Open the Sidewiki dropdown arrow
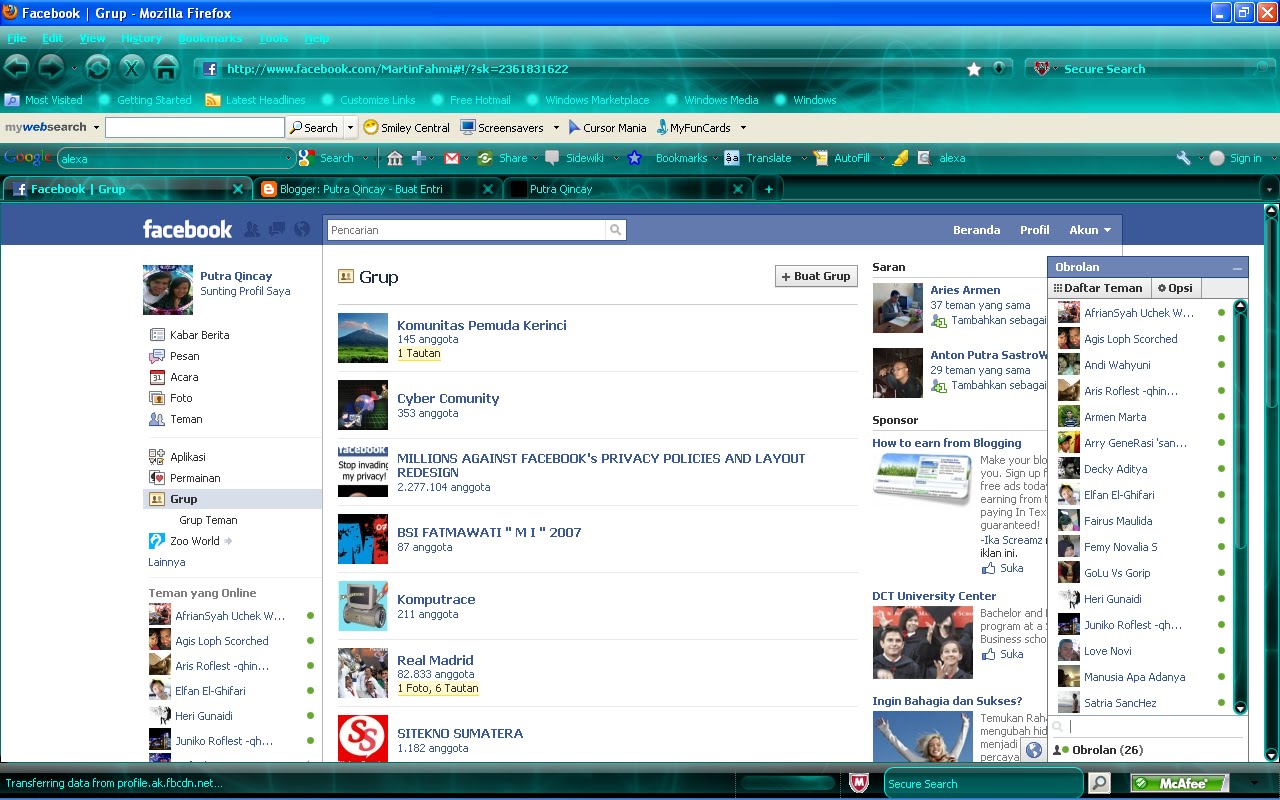 pyautogui.click(x=616, y=158)
